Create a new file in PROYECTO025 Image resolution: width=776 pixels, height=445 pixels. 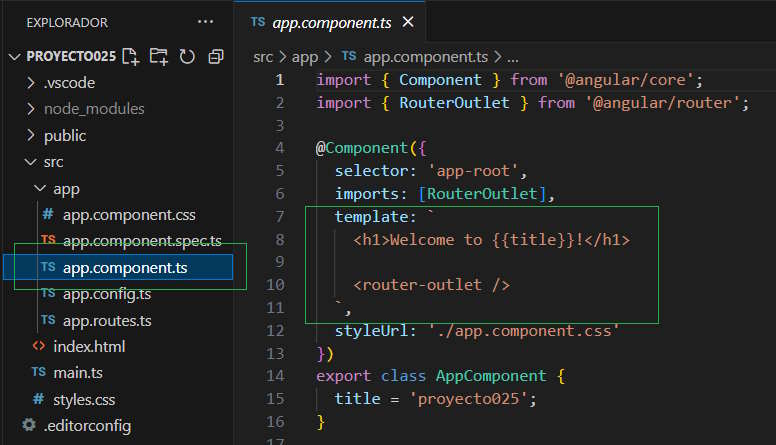(x=131, y=56)
